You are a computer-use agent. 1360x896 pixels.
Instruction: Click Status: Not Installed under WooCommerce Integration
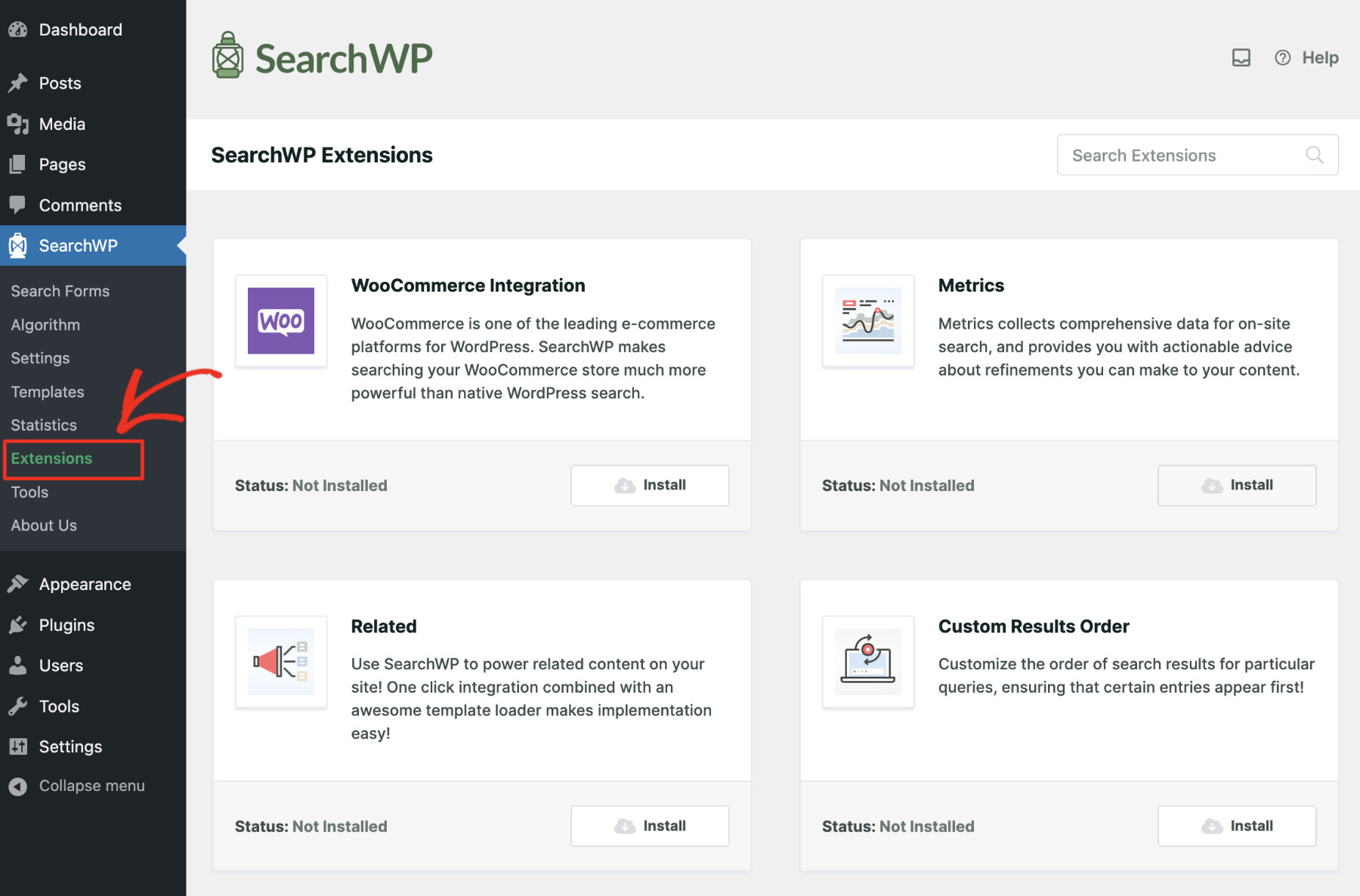pyautogui.click(x=311, y=485)
